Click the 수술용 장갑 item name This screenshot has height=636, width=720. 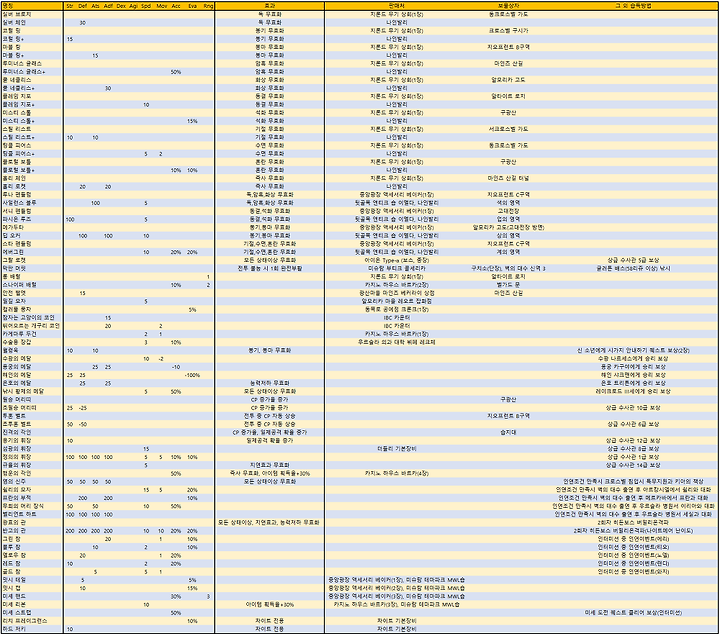coord(17,342)
